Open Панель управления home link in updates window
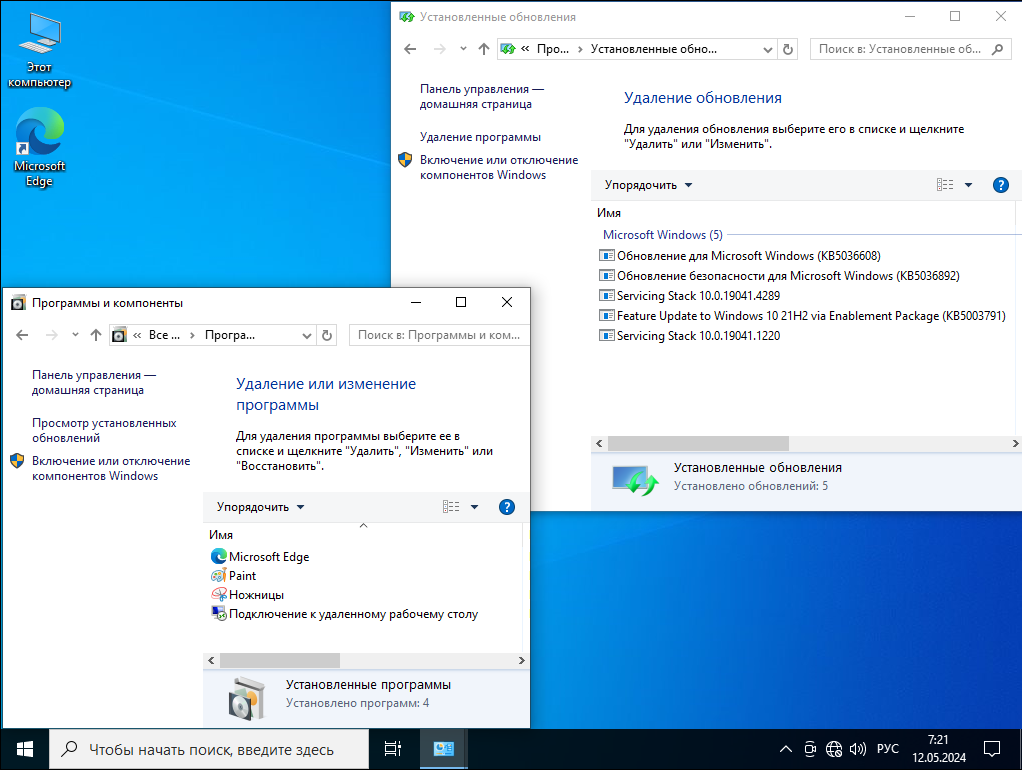 tap(482, 96)
